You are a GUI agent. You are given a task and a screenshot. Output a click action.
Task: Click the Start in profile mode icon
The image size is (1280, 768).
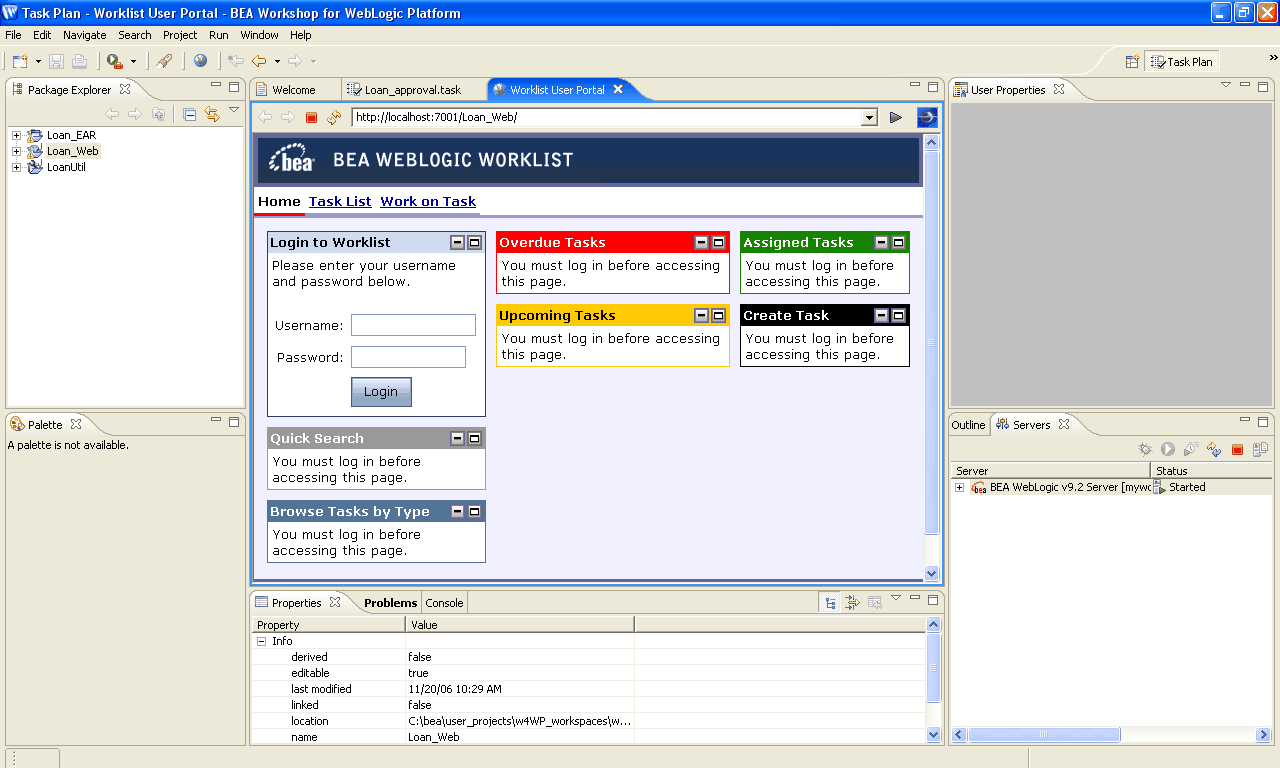point(1191,450)
